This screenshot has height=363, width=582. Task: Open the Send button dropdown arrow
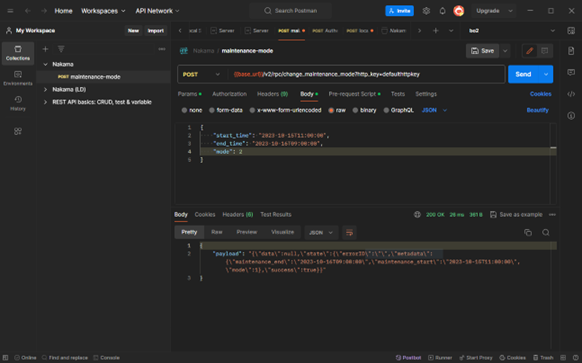546,74
